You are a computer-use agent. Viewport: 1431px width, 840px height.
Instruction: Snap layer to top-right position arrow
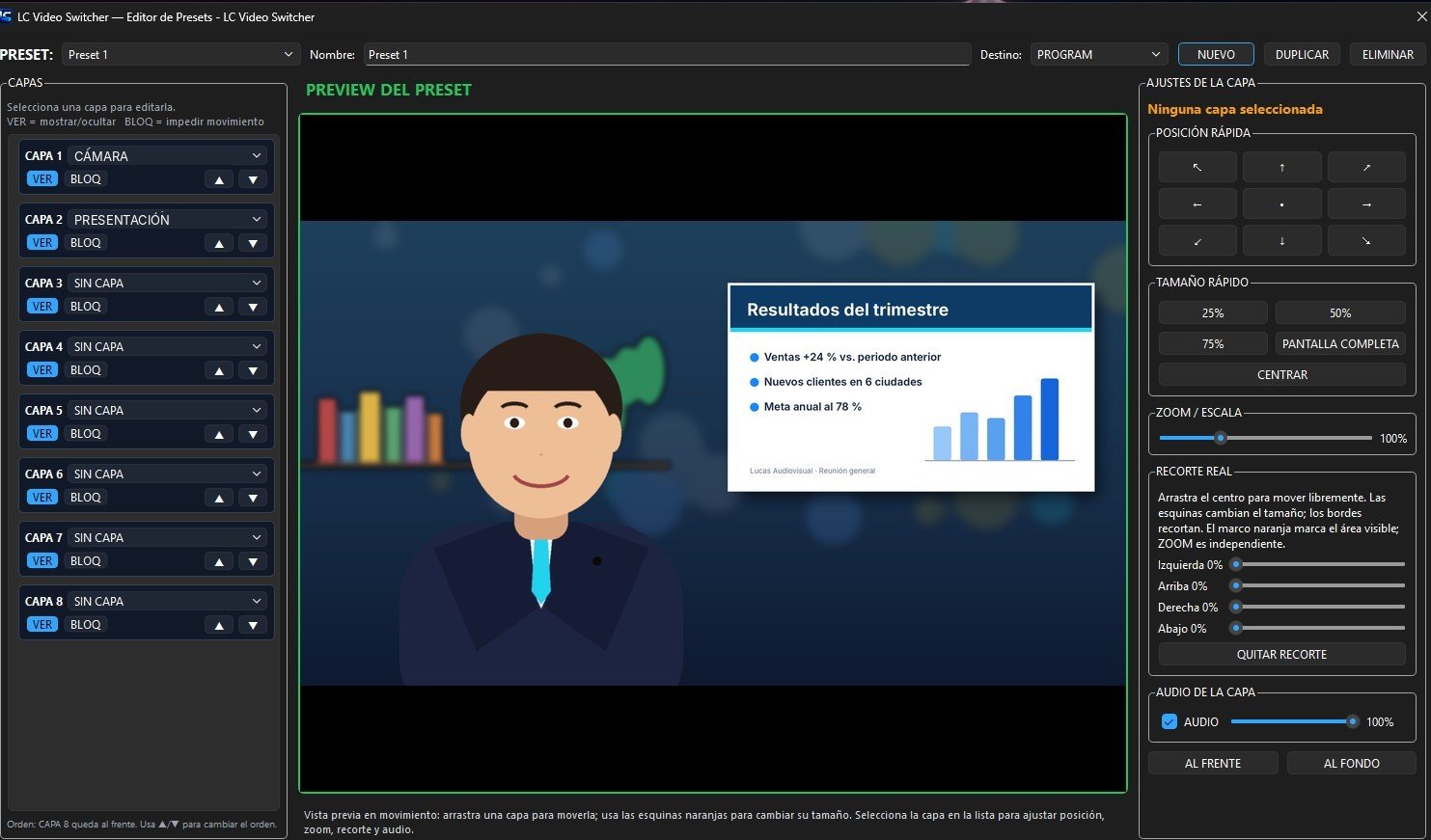pyautogui.click(x=1366, y=167)
